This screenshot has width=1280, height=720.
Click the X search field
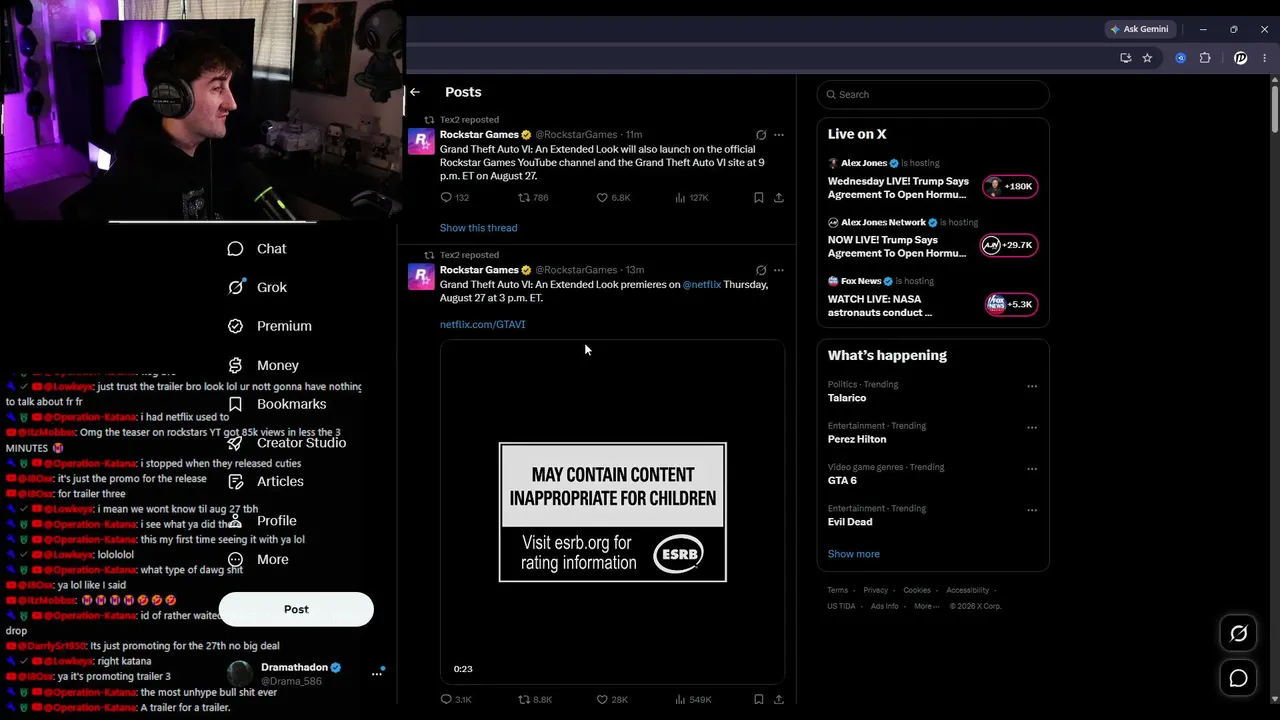coord(933,95)
